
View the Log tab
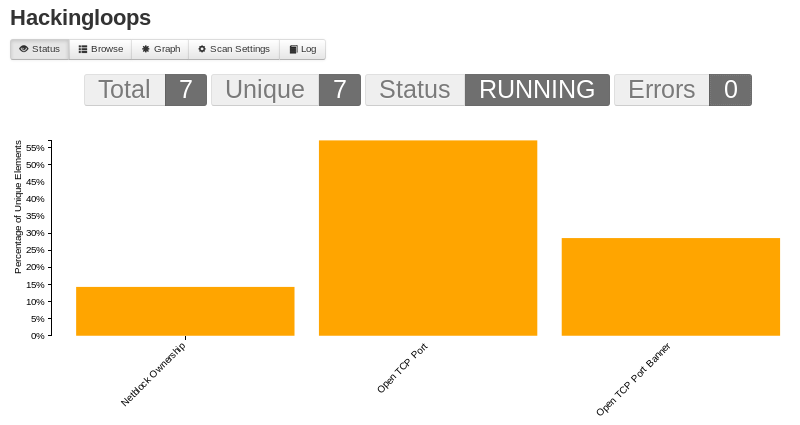click(x=308, y=49)
